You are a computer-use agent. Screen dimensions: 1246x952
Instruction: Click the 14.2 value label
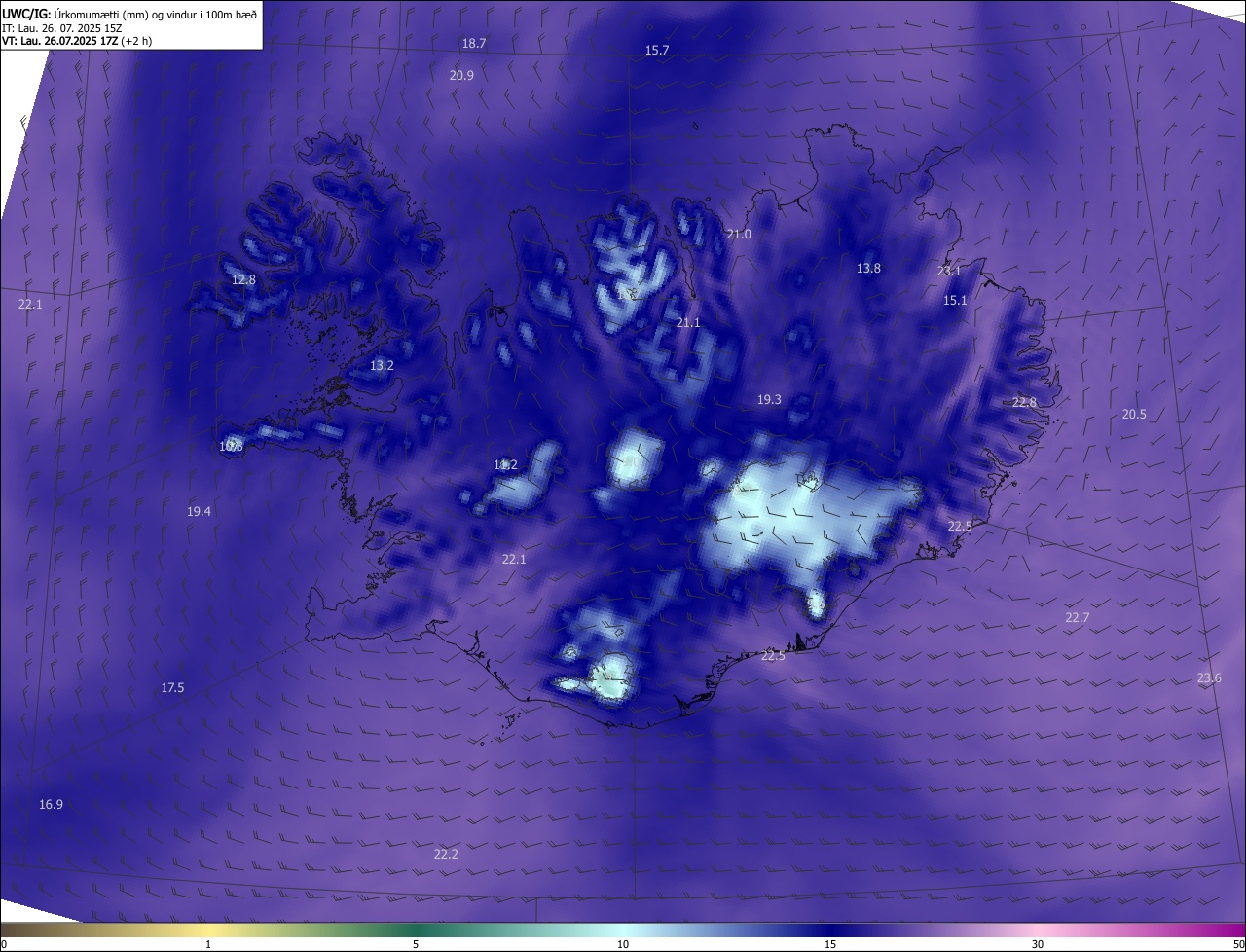(x=505, y=464)
